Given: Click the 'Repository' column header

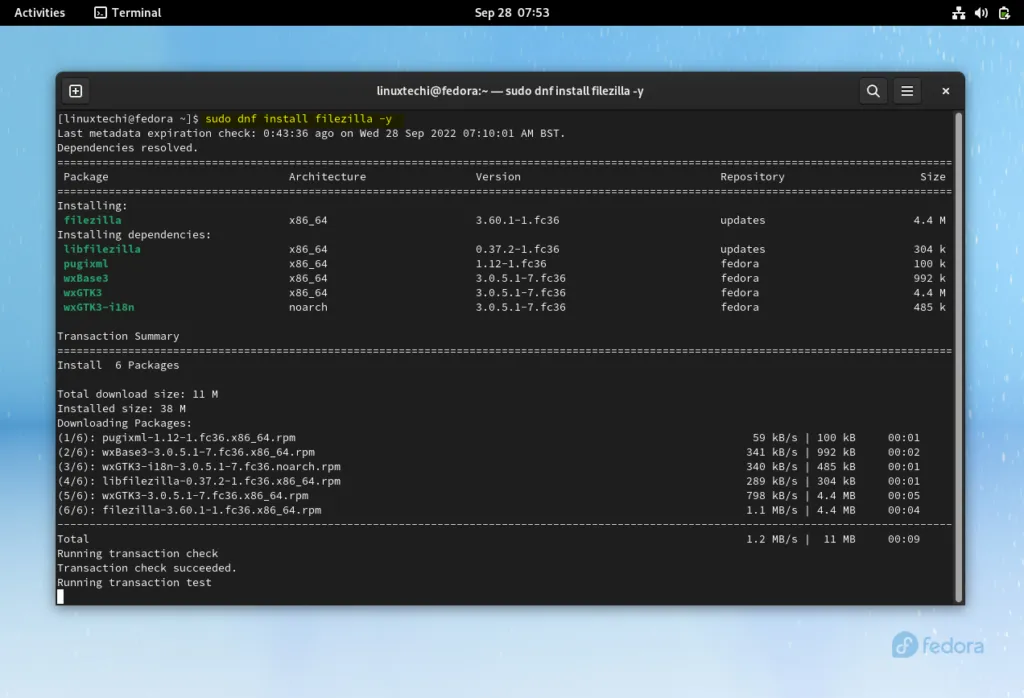Looking at the screenshot, I should click(x=752, y=176).
